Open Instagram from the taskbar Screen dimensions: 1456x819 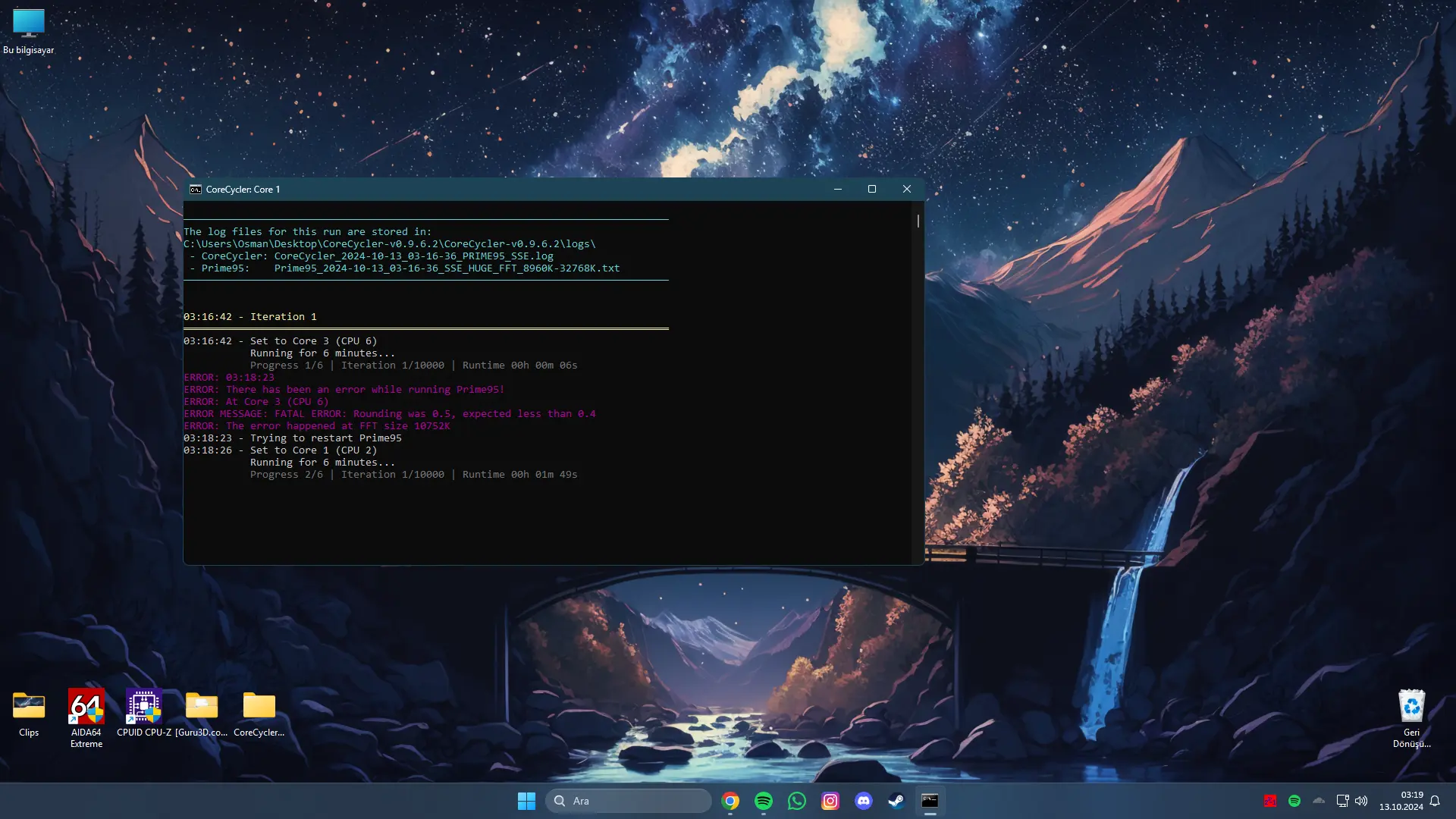point(830,801)
